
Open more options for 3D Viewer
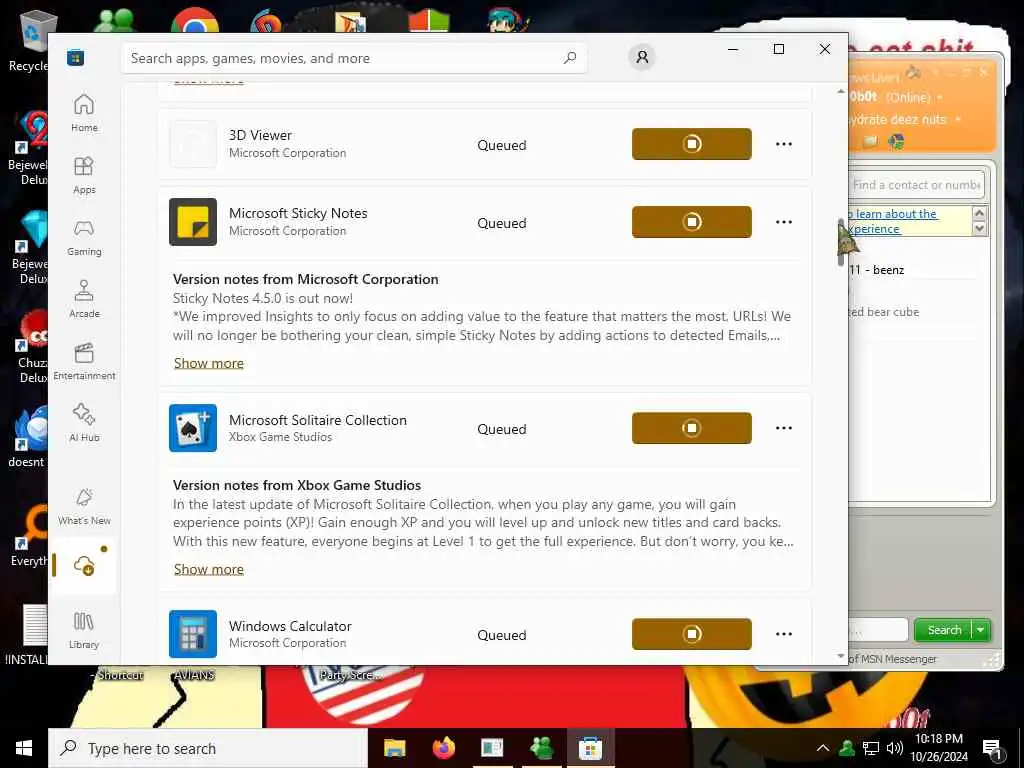[x=784, y=144]
